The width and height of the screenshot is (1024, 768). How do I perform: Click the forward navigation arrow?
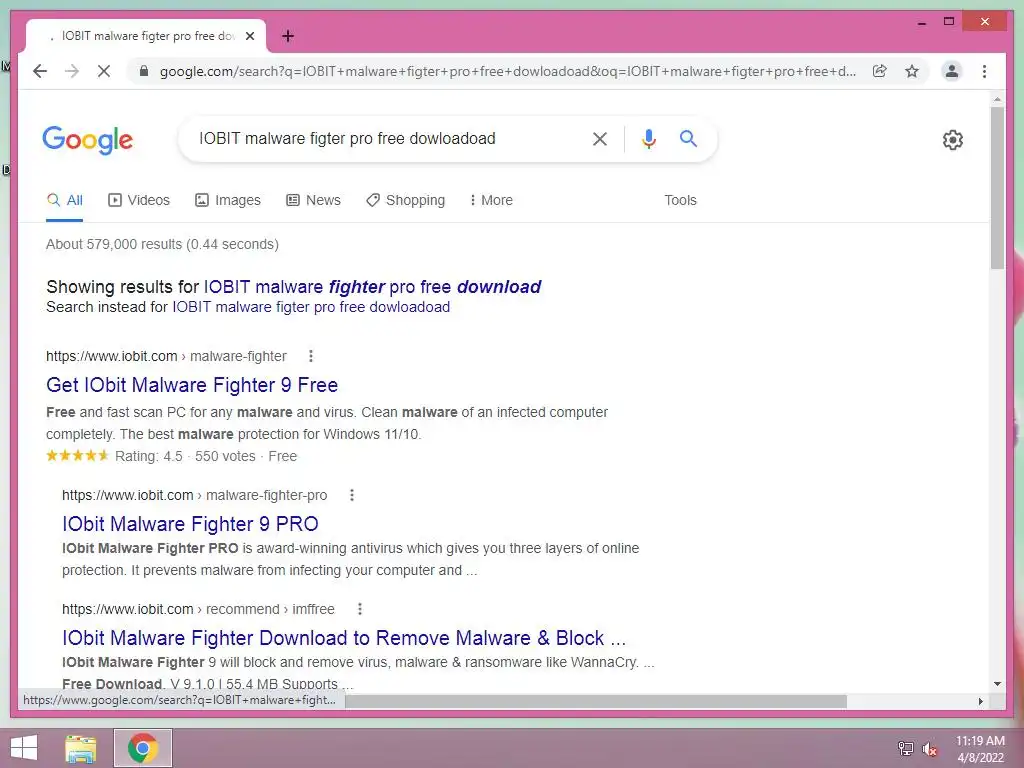[x=72, y=71]
